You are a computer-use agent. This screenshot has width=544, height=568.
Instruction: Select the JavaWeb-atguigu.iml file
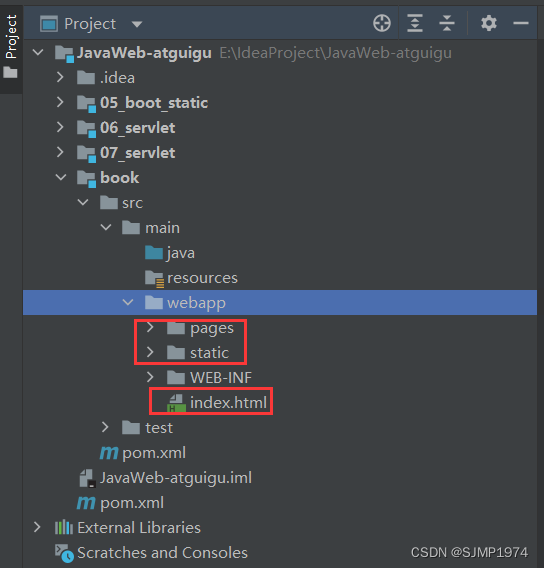165,478
